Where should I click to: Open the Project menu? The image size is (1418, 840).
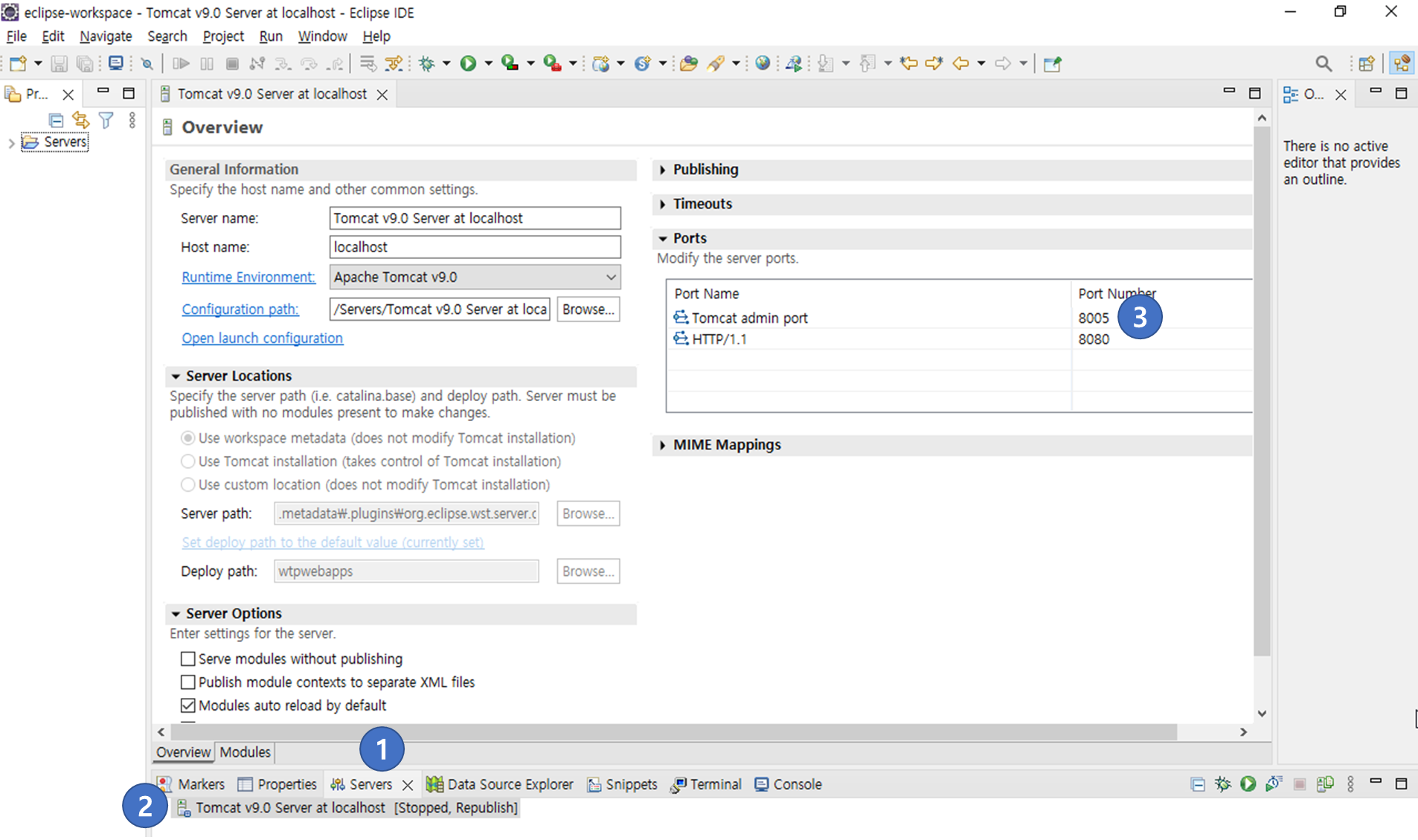tap(223, 36)
